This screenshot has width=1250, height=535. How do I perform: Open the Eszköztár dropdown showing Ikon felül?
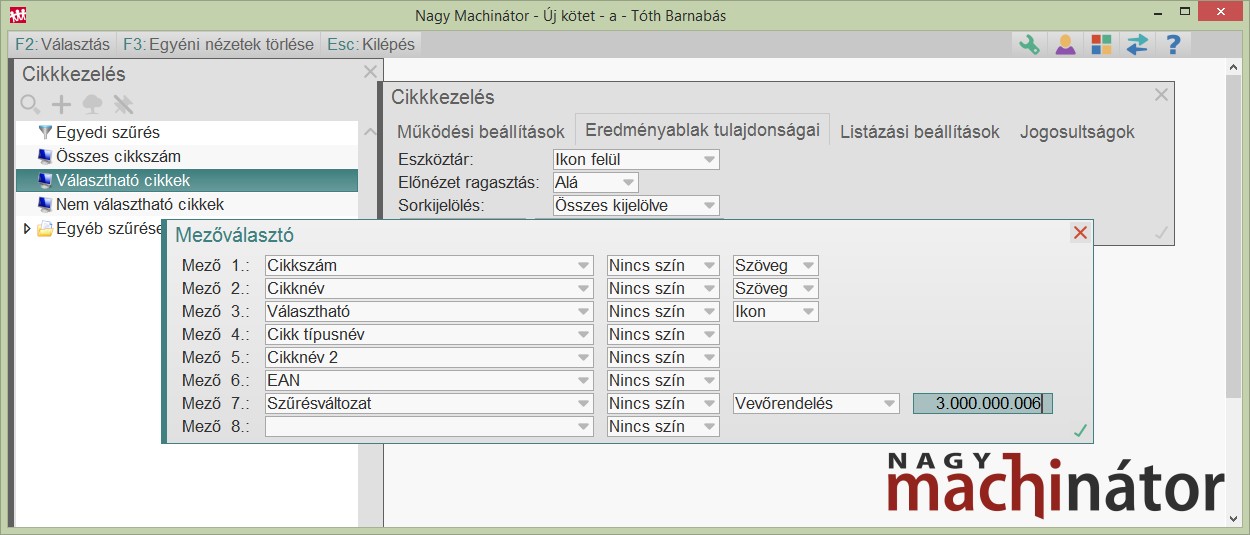tap(636, 159)
